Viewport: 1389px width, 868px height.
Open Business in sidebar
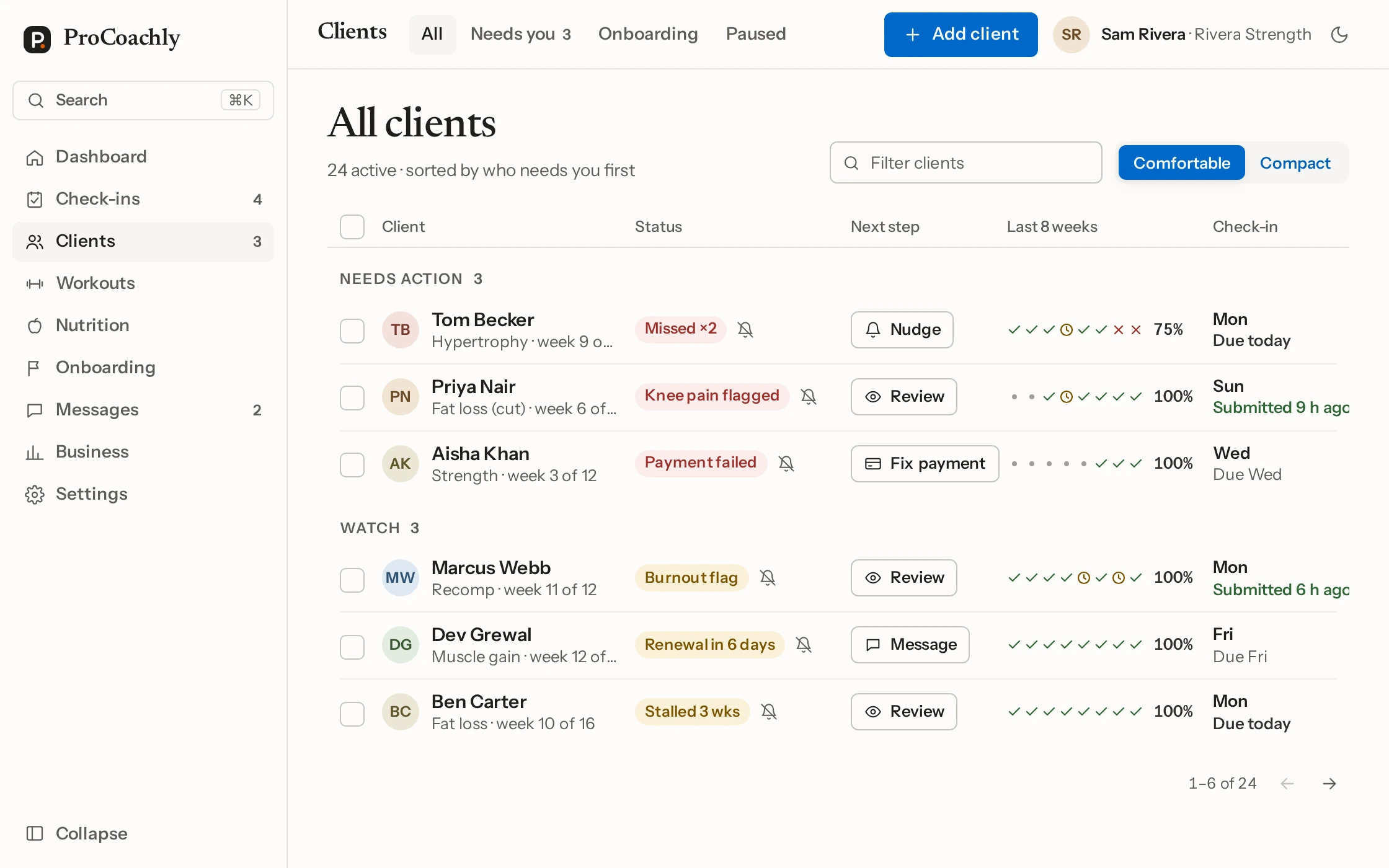tap(143, 452)
